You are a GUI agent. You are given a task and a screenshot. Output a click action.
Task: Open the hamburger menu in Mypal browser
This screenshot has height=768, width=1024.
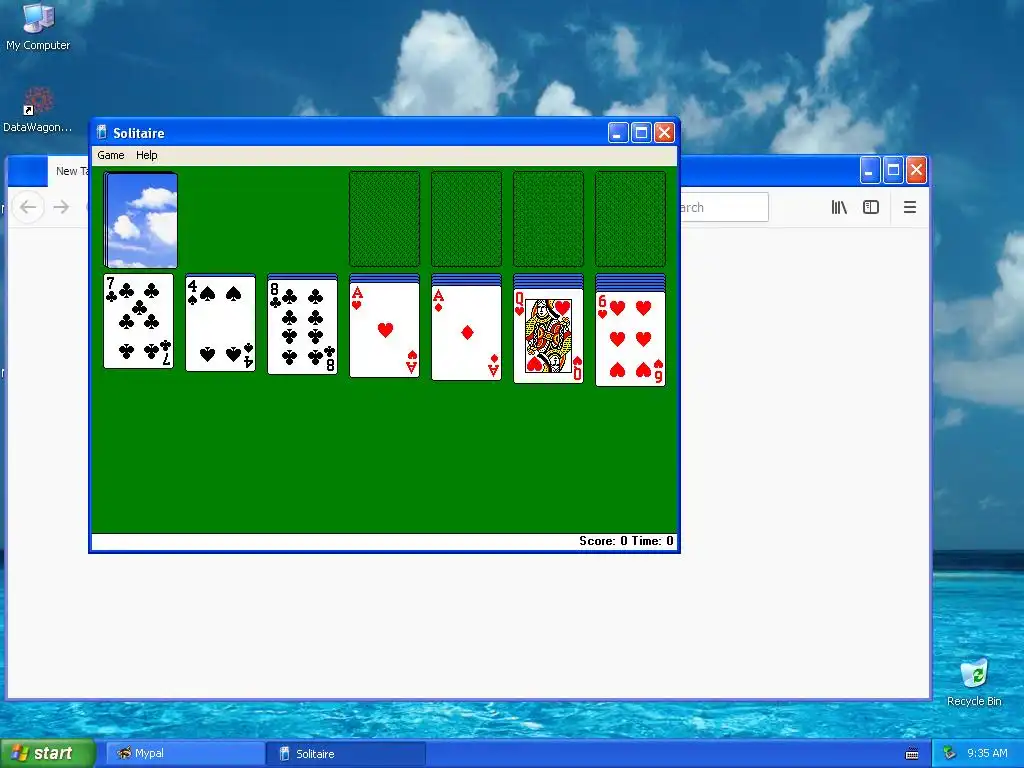tap(910, 207)
